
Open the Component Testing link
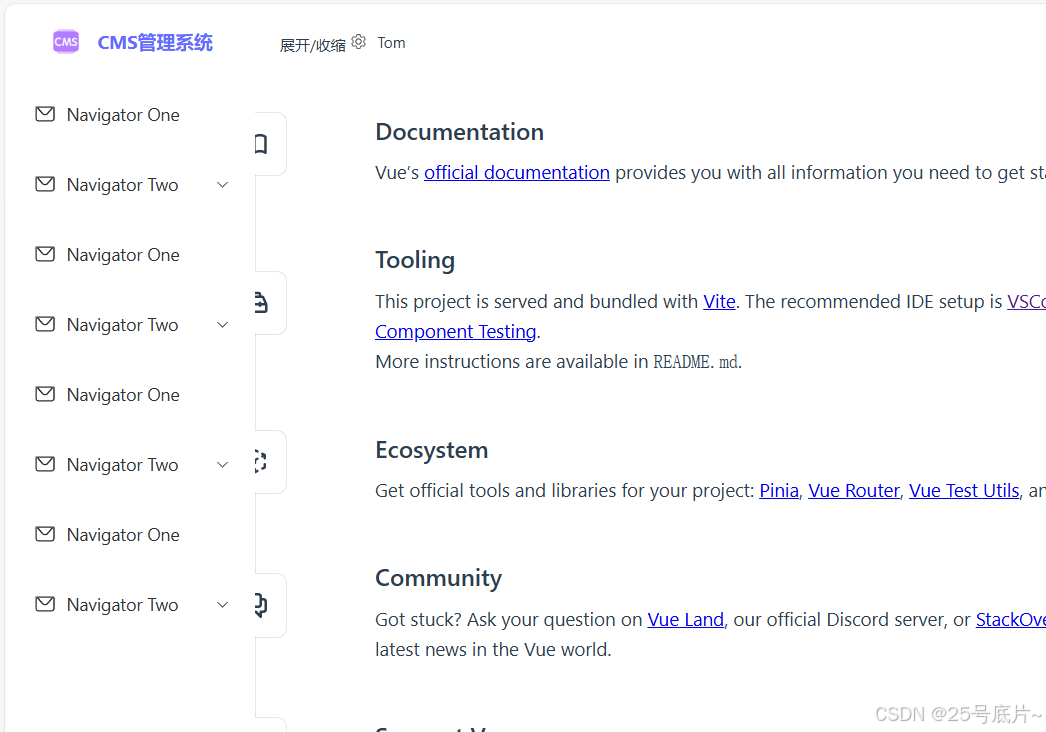456,332
